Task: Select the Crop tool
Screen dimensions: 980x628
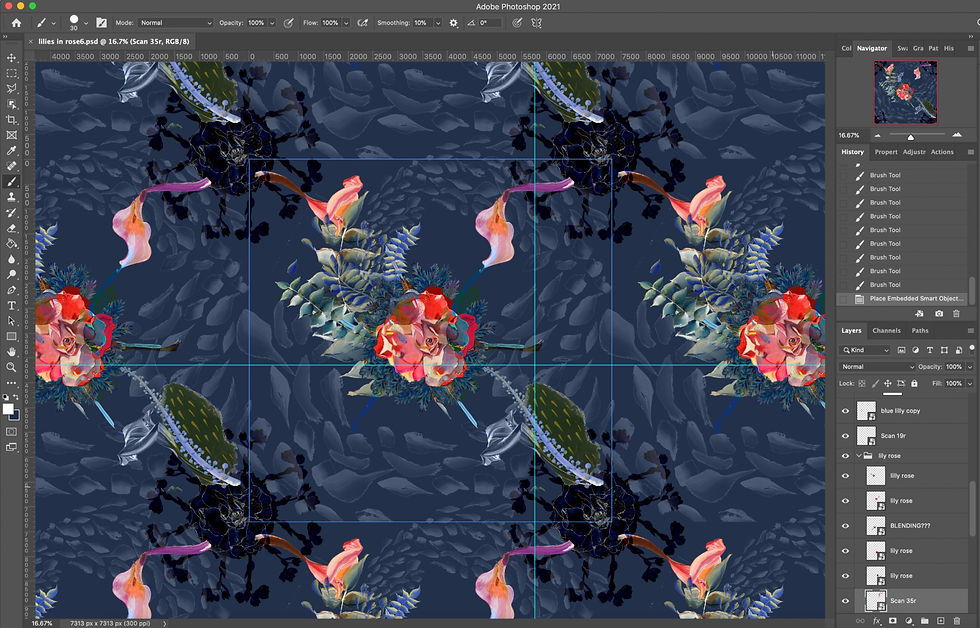Action: point(11,119)
